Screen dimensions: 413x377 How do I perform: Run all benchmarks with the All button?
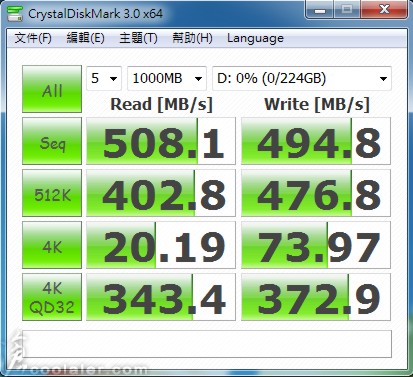point(52,89)
